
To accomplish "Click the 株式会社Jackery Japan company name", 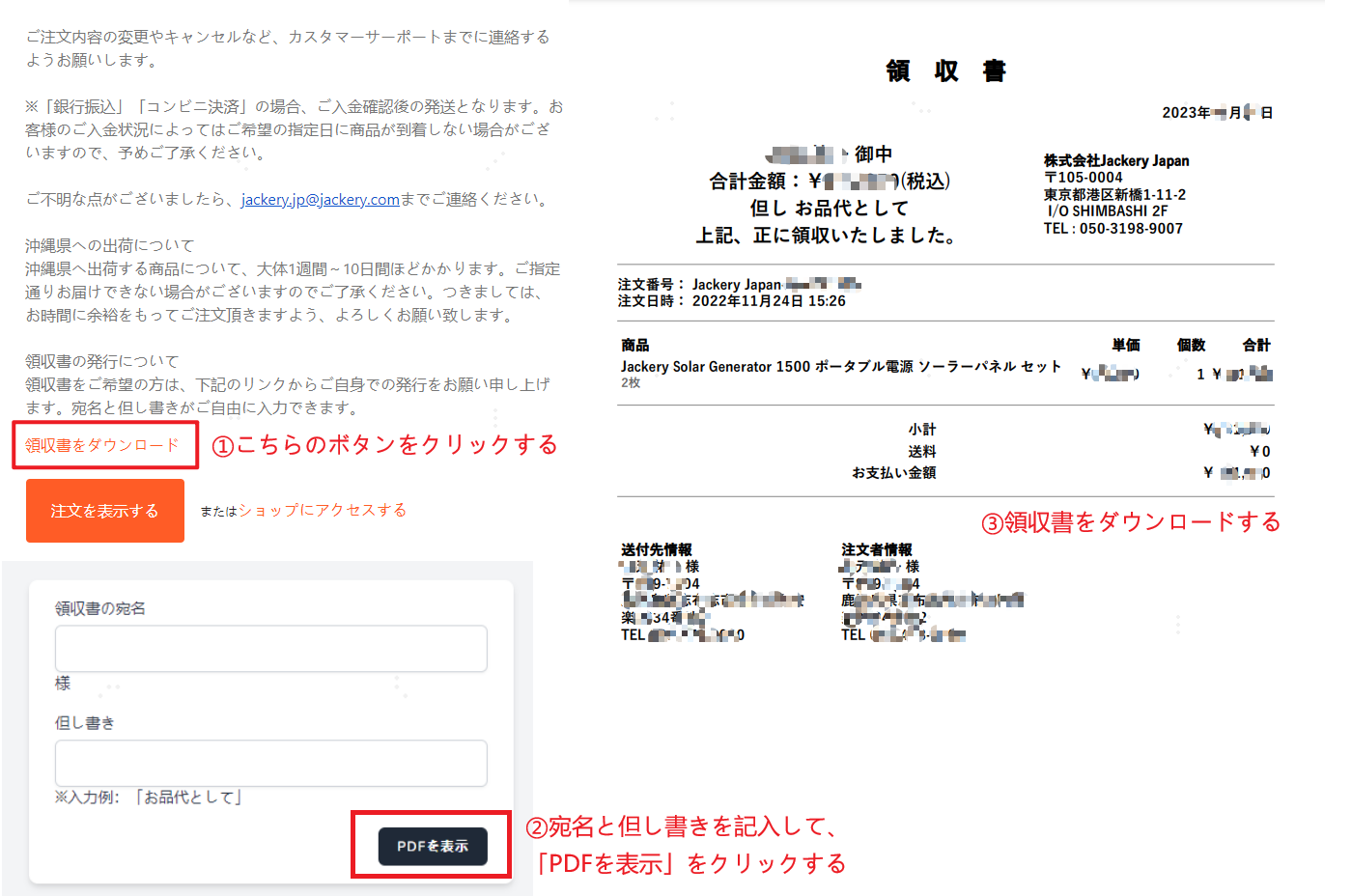I will click(1116, 161).
